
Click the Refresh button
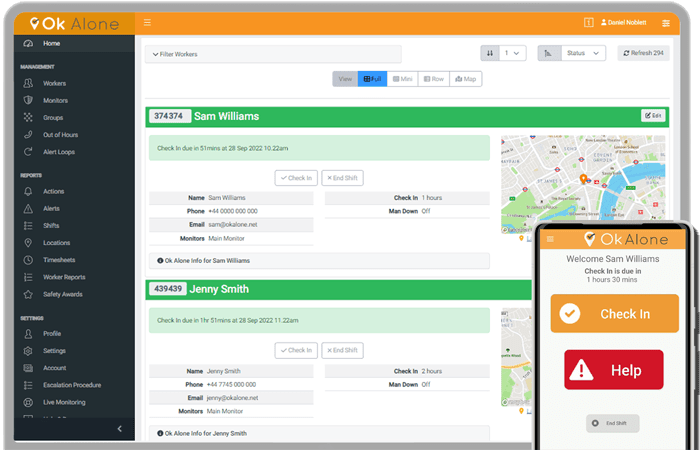[643, 53]
